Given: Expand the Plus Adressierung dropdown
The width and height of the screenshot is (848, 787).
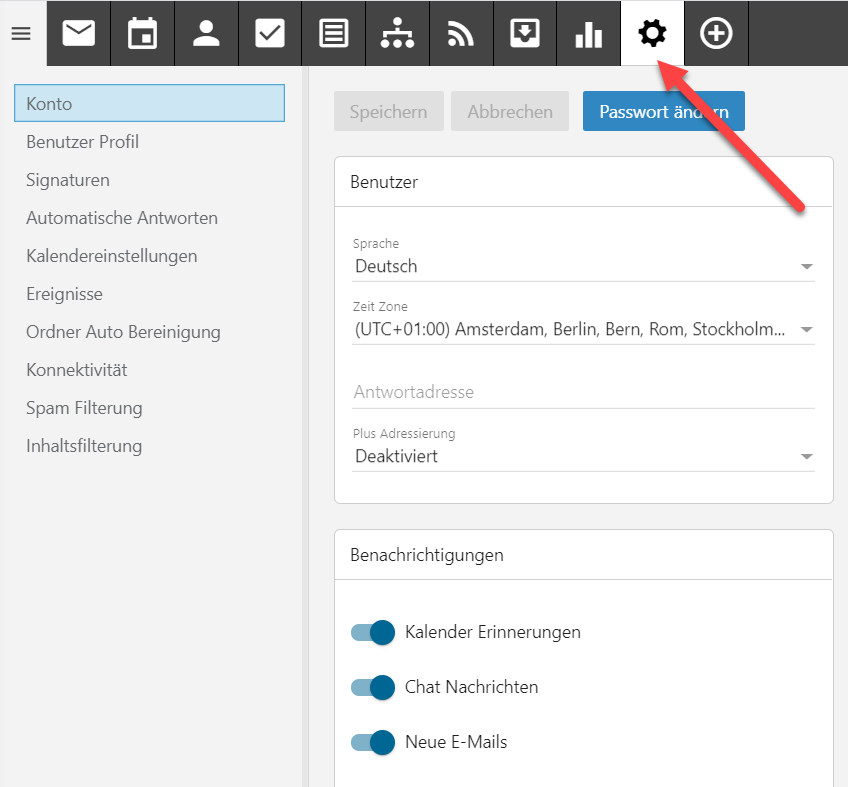Looking at the screenshot, I should tap(583, 456).
